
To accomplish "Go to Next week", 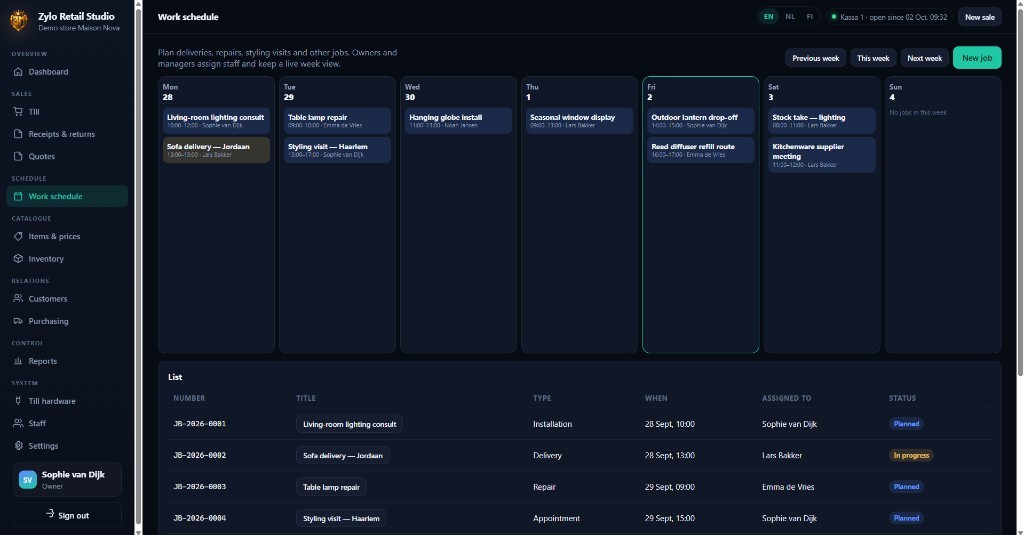I will [924, 58].
